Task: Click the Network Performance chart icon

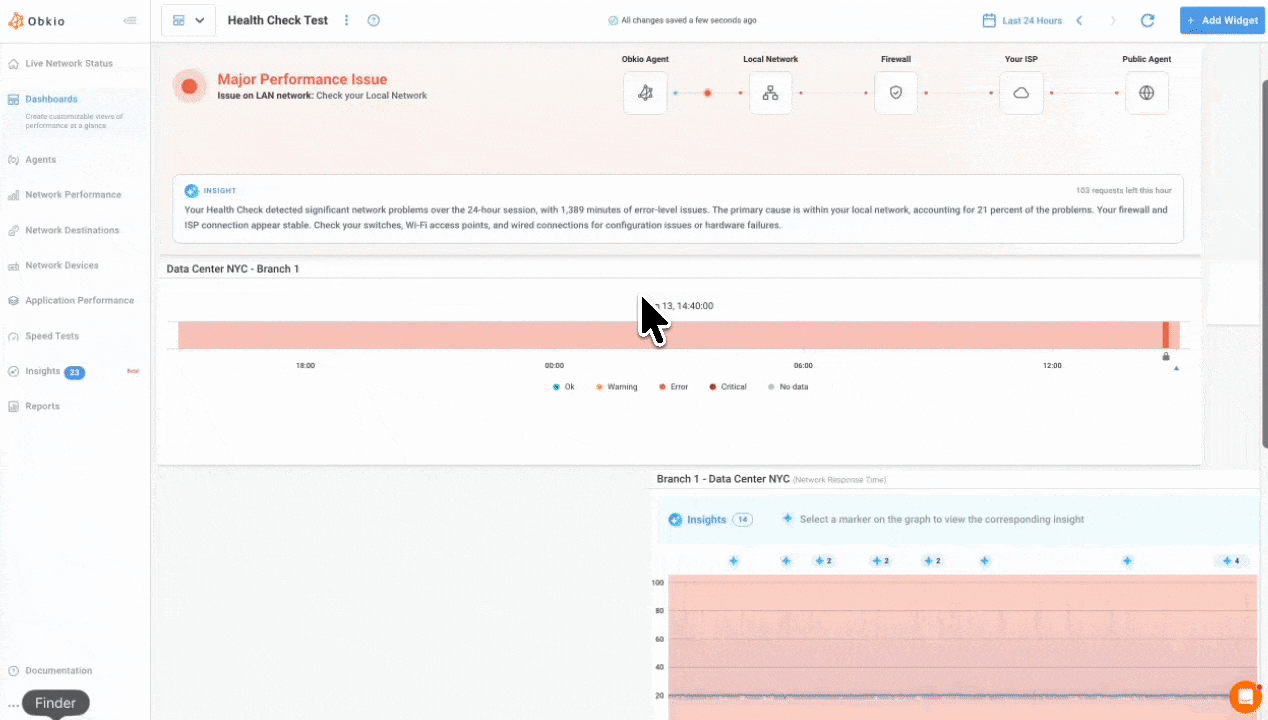Action: pos(14,195)
